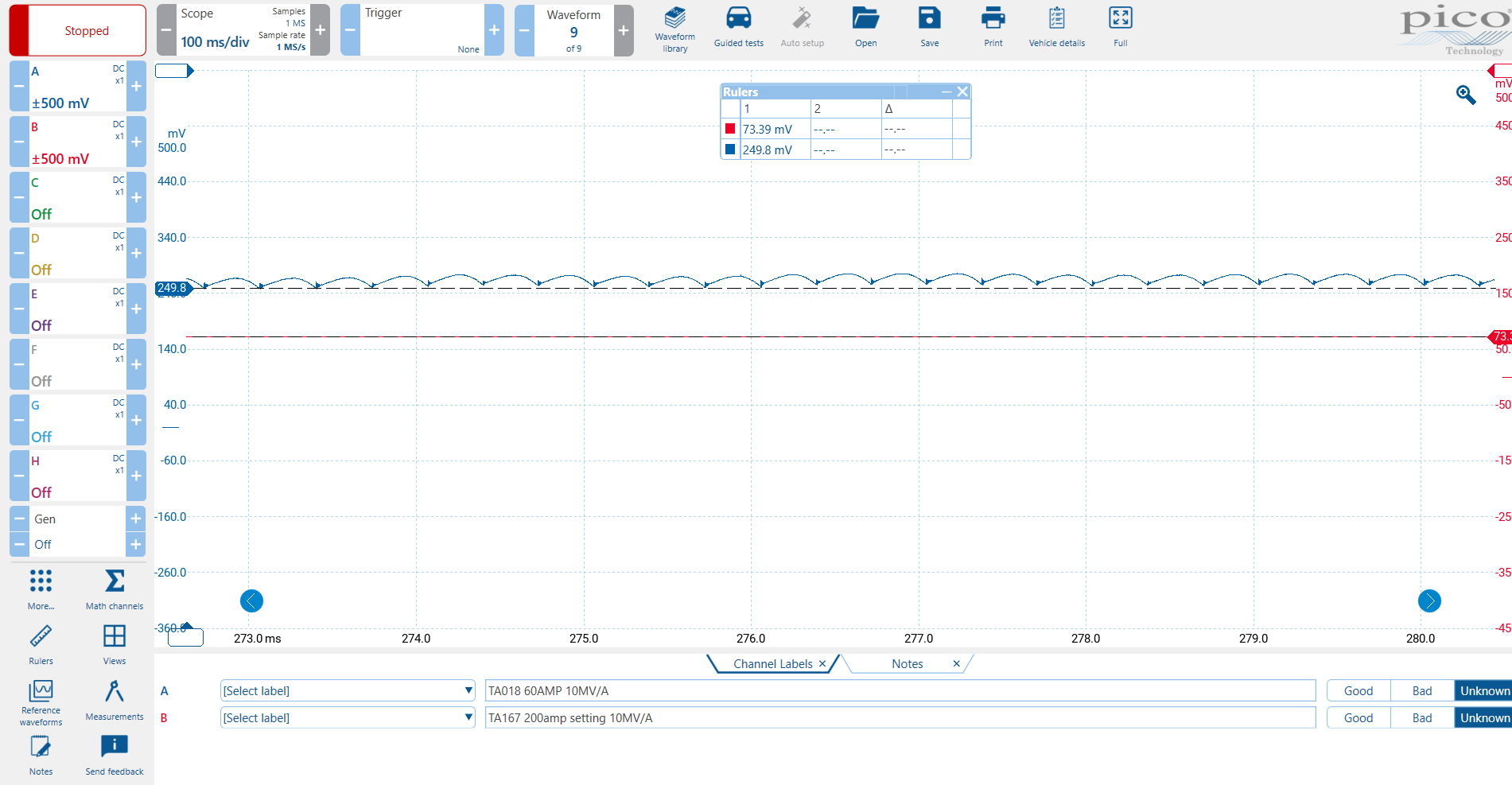The width and height of the screenshot is (1512, 785).
Task: Open channel A settings panel
Action: pyautogui.click(x=77, y=86)
